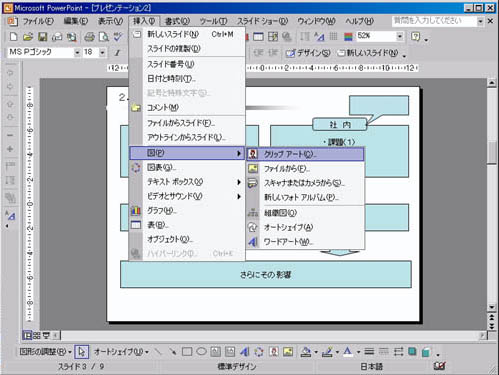
Task: Select 日付と時刻(T) menu item
Action: click(187, 79)
